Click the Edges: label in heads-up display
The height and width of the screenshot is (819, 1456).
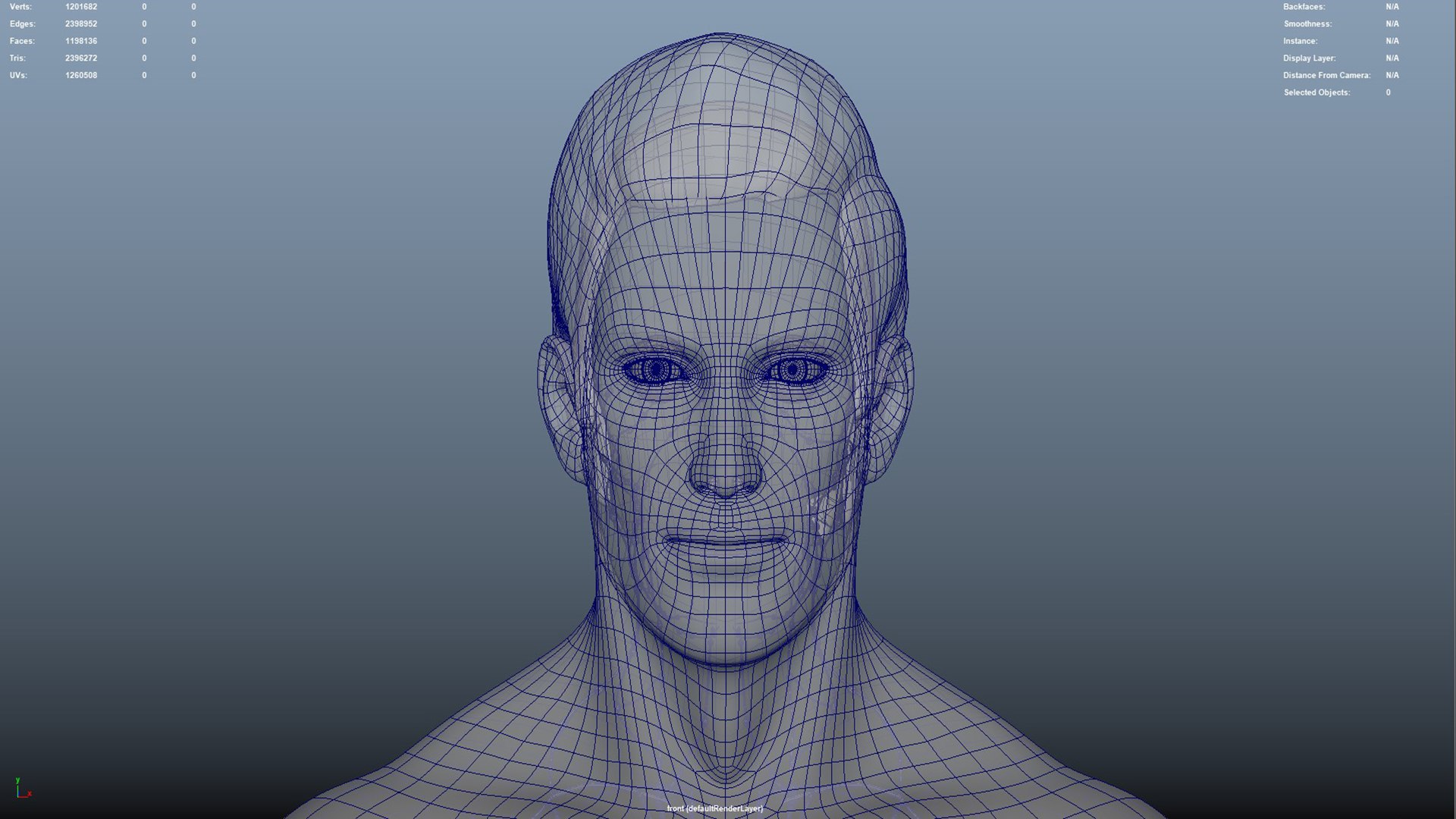pyautogui.click(x=23, y=24)
